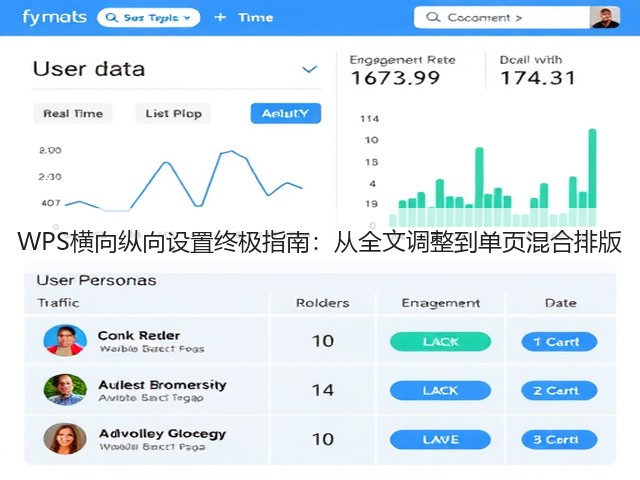Select the active Aelutty tab
The image size is (640, 480).
[286, 113]
